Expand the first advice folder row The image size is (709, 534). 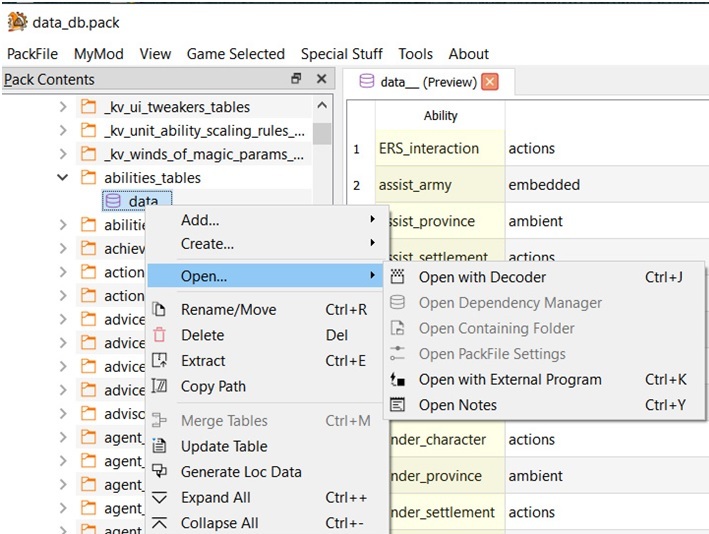coord(63,320)
